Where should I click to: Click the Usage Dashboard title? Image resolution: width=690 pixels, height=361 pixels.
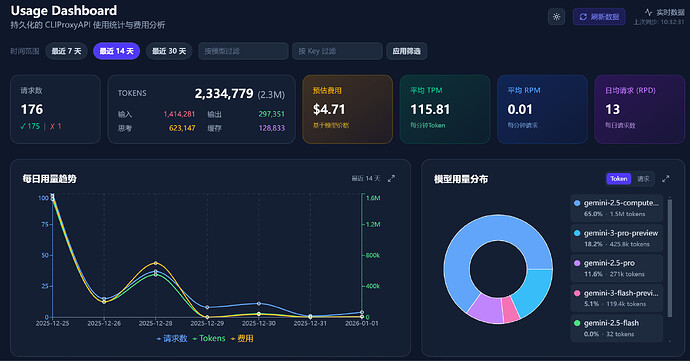tap(64, 11)
